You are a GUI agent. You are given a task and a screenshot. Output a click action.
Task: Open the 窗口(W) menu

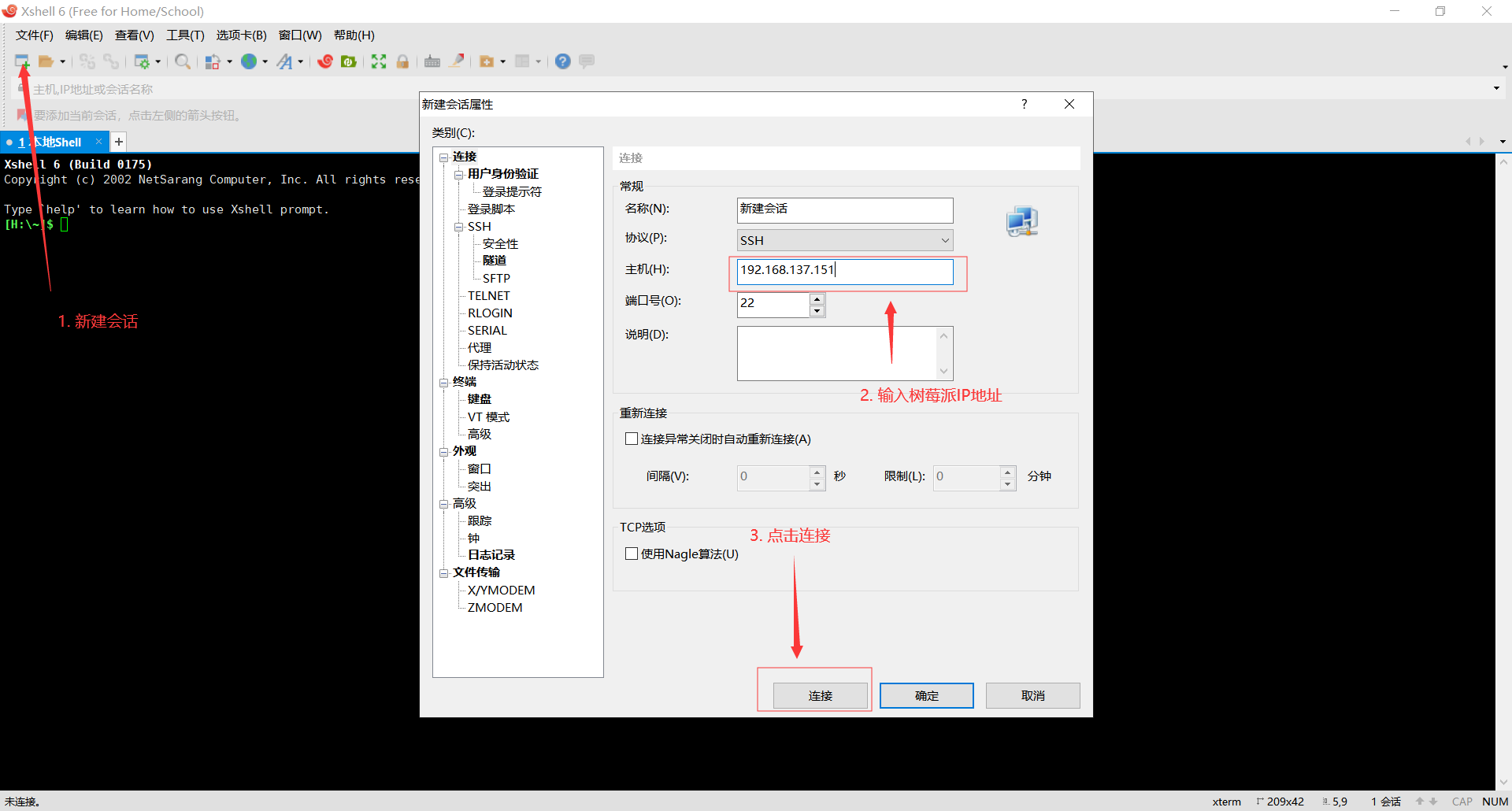point(300,35)
